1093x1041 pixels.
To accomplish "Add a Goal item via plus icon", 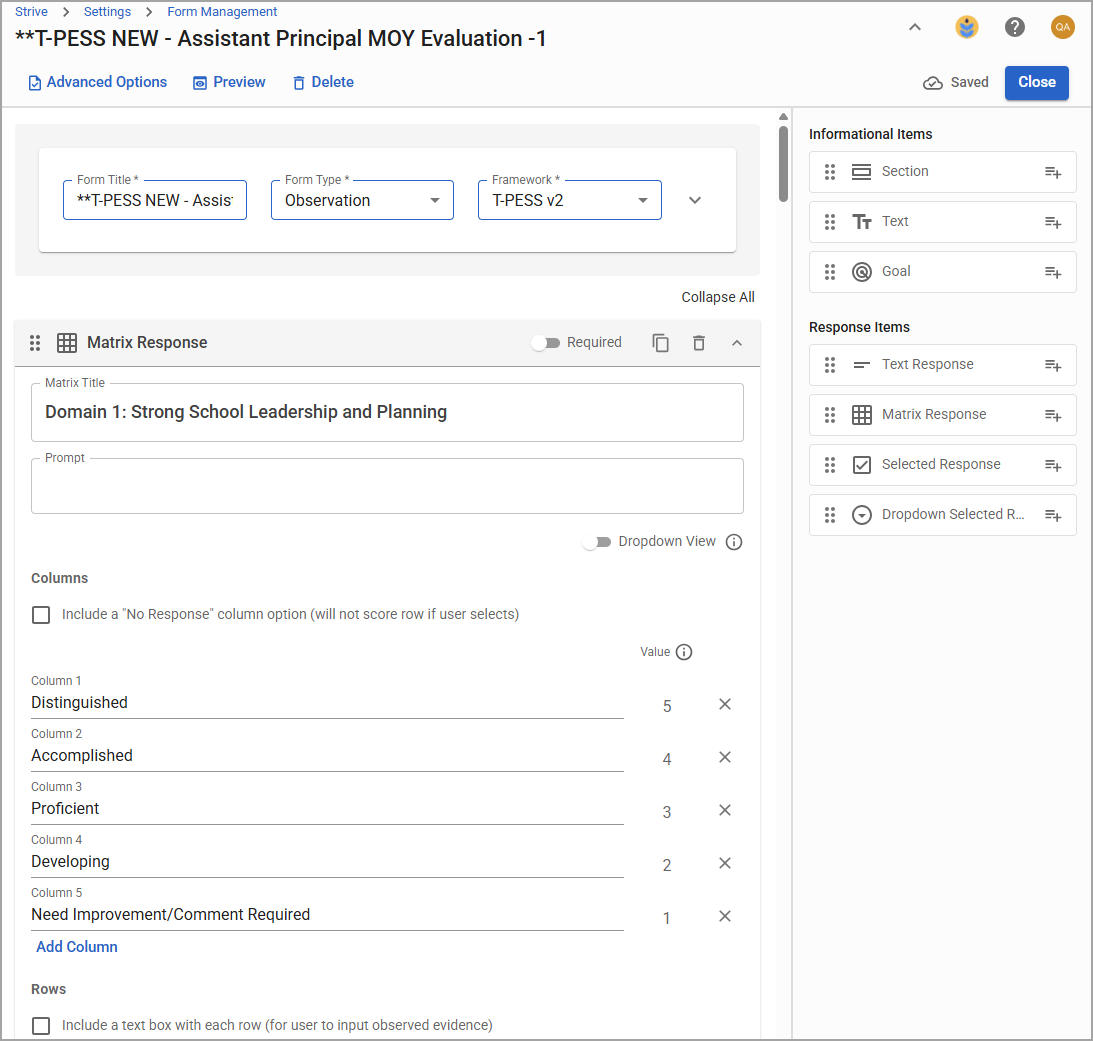I will (x=1053, y=272).
